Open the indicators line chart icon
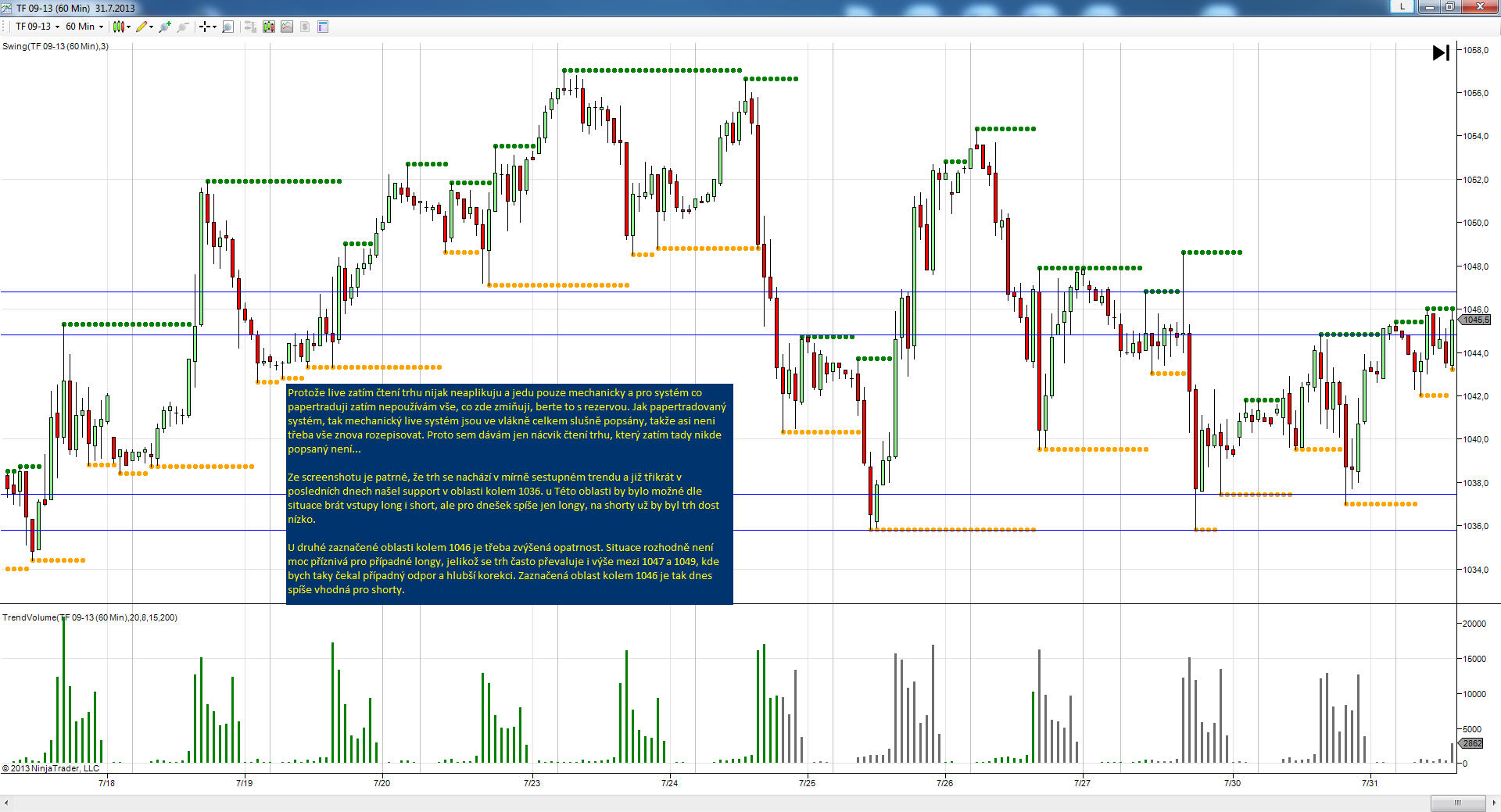Viewport: 1501px width, 812px height. coord(287,27)
